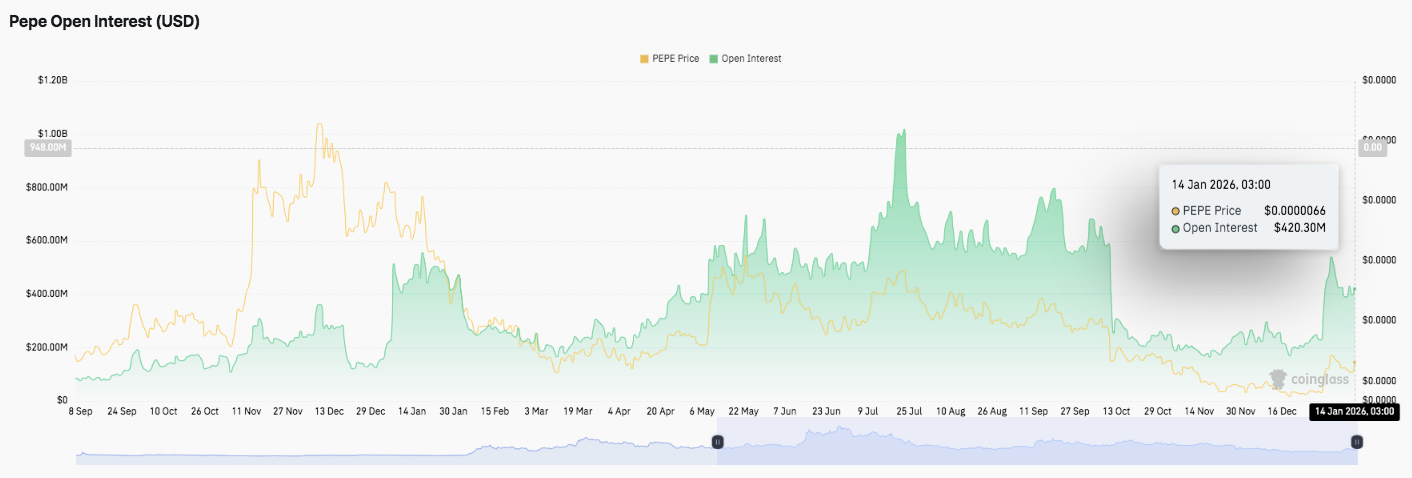Click the yellow PEPE Price legend icon
Image resolution: width=1412 pixels, height=478 pixels.
[643, 59]
